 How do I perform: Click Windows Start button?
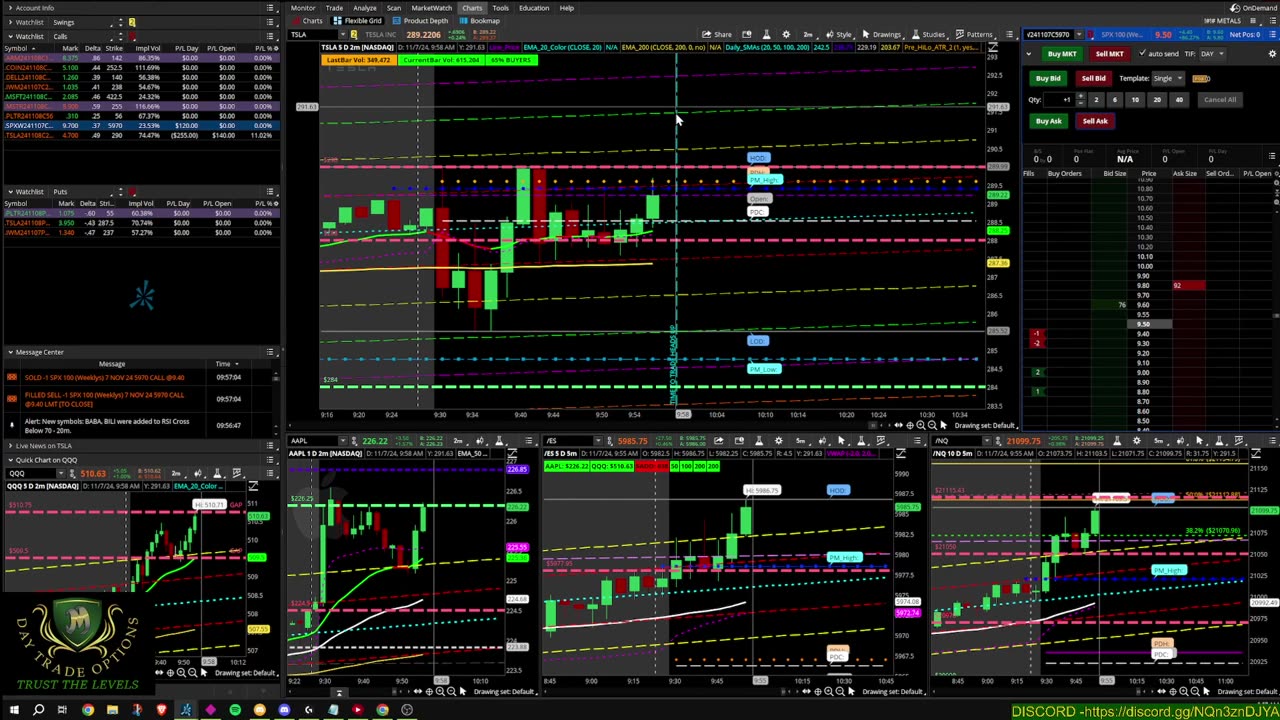coord(13,710)
